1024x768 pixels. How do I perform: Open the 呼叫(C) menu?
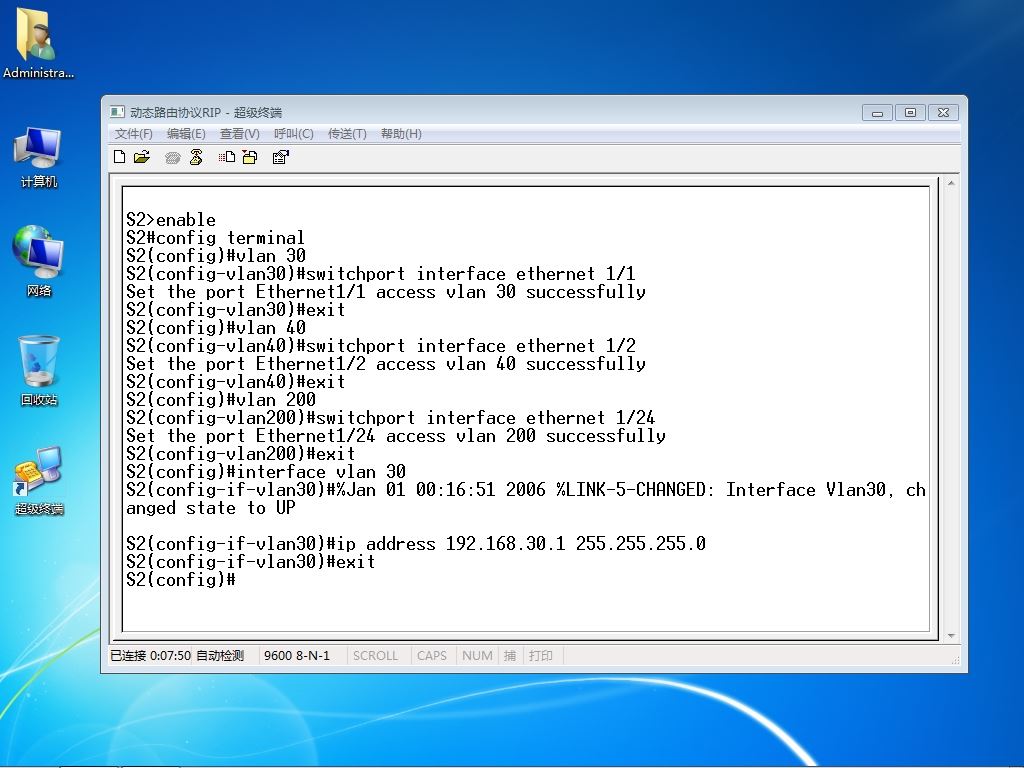293,134
